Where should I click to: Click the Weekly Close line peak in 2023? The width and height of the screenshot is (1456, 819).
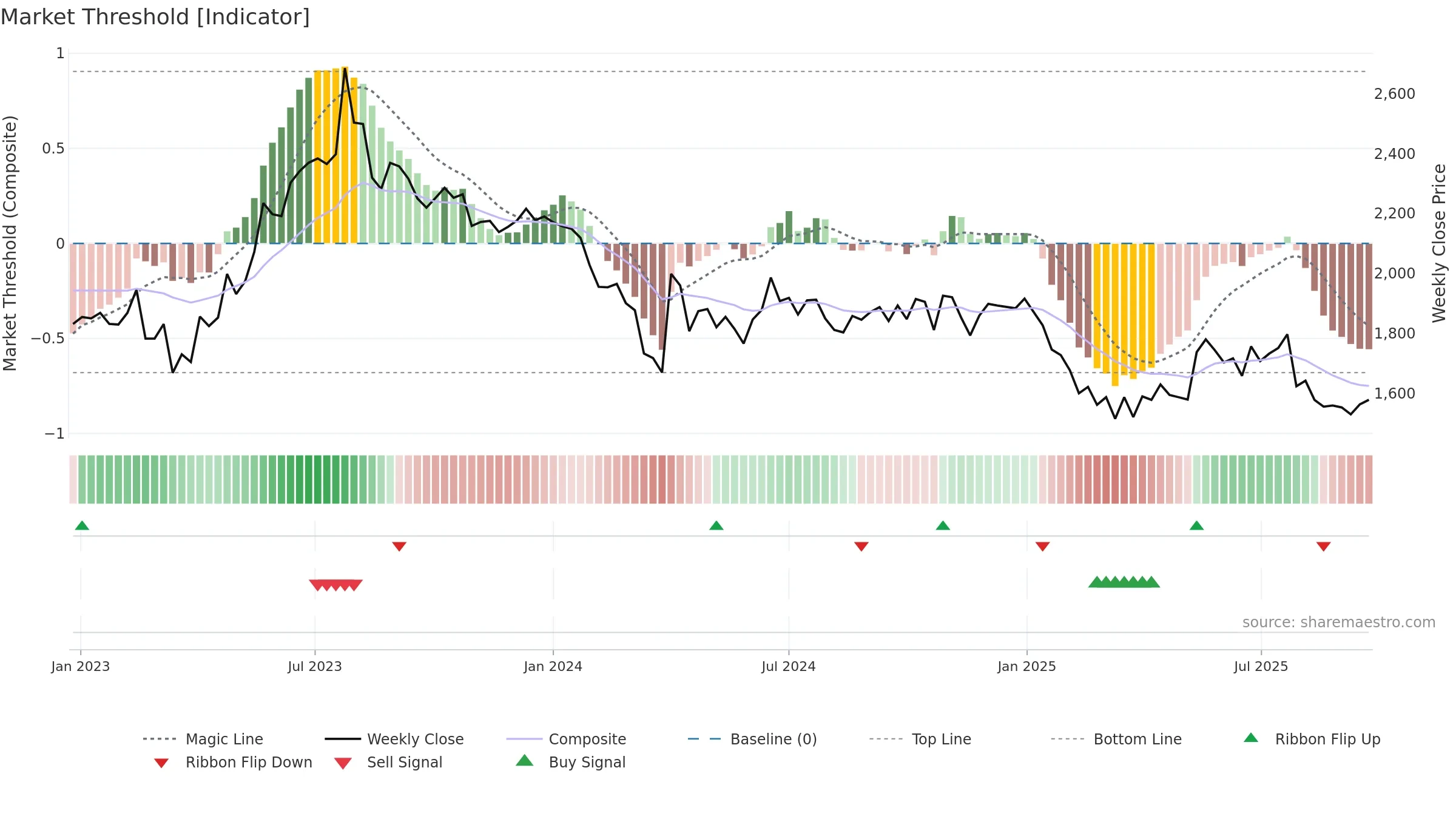coord(345,69)
